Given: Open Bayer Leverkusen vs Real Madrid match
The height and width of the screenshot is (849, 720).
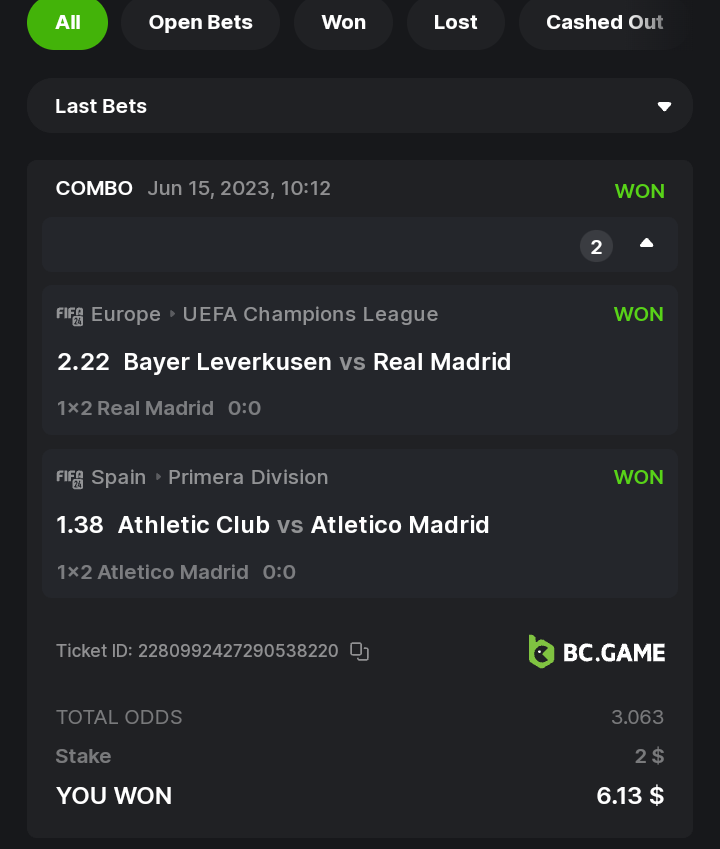Looking at the screenshot, I should (x=317, y=362).
